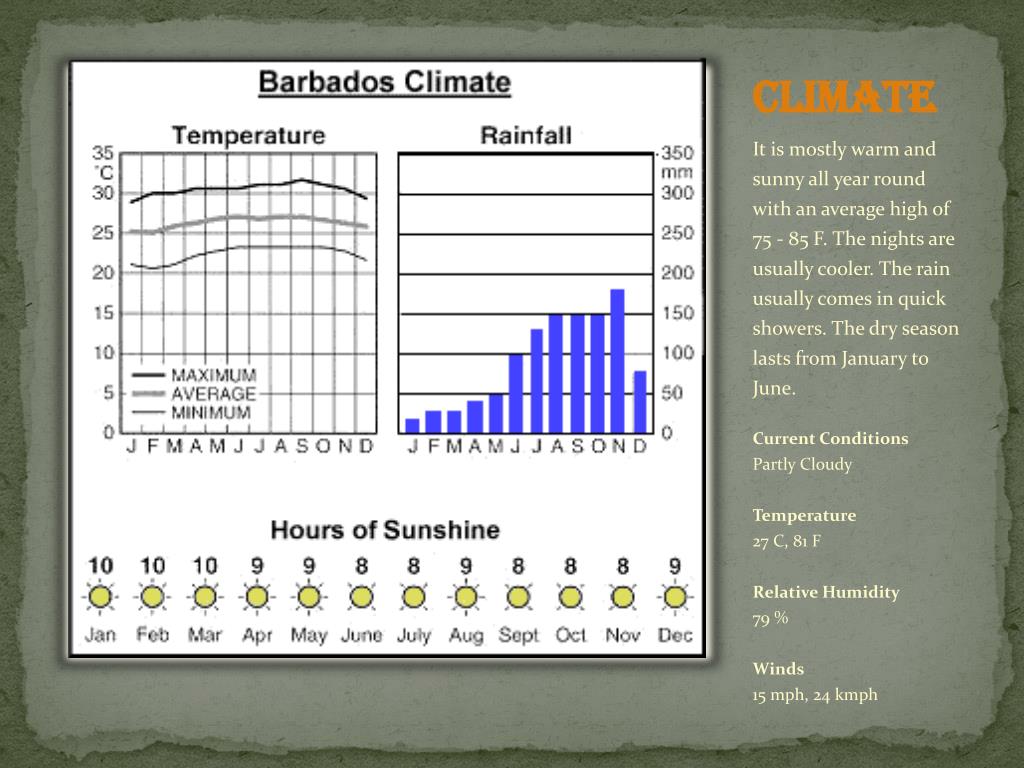Click the Aug sun icon
Viewport: 1024px width, 768px height.
click(466, 597)
